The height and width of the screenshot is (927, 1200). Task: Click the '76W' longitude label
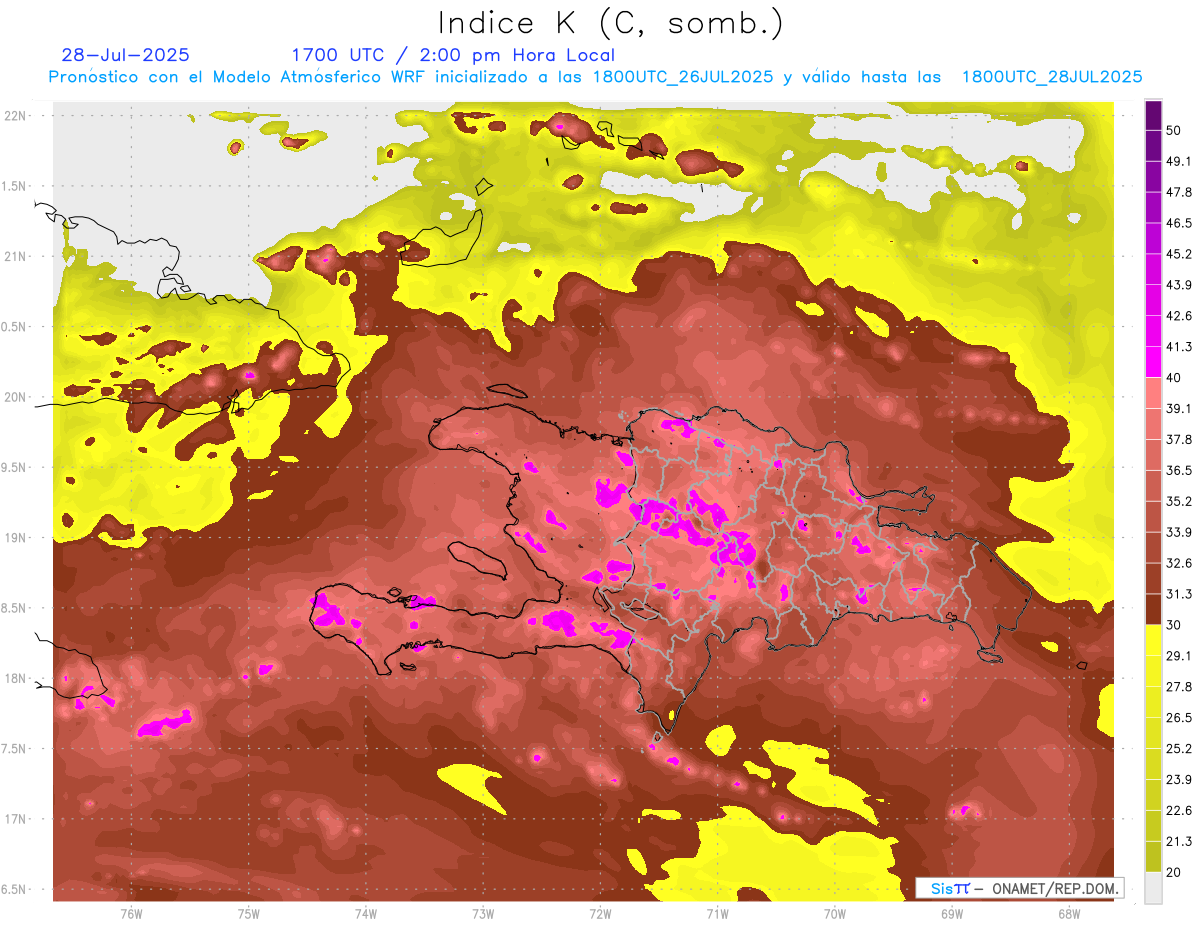(x=131, y=914)
